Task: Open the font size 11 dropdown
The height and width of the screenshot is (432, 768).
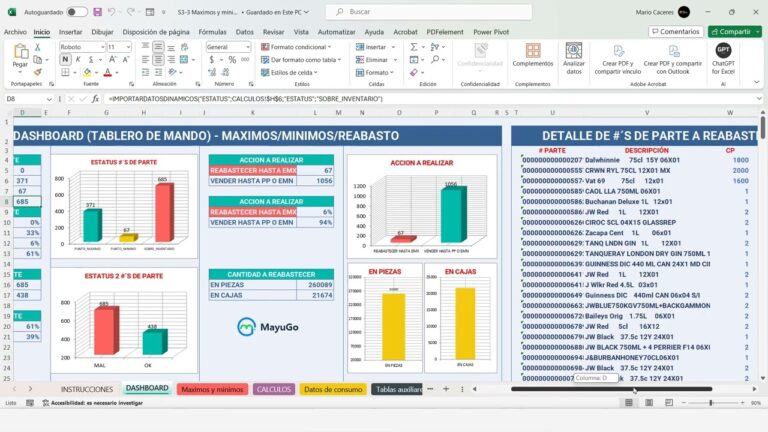Action: pos(128,47)
